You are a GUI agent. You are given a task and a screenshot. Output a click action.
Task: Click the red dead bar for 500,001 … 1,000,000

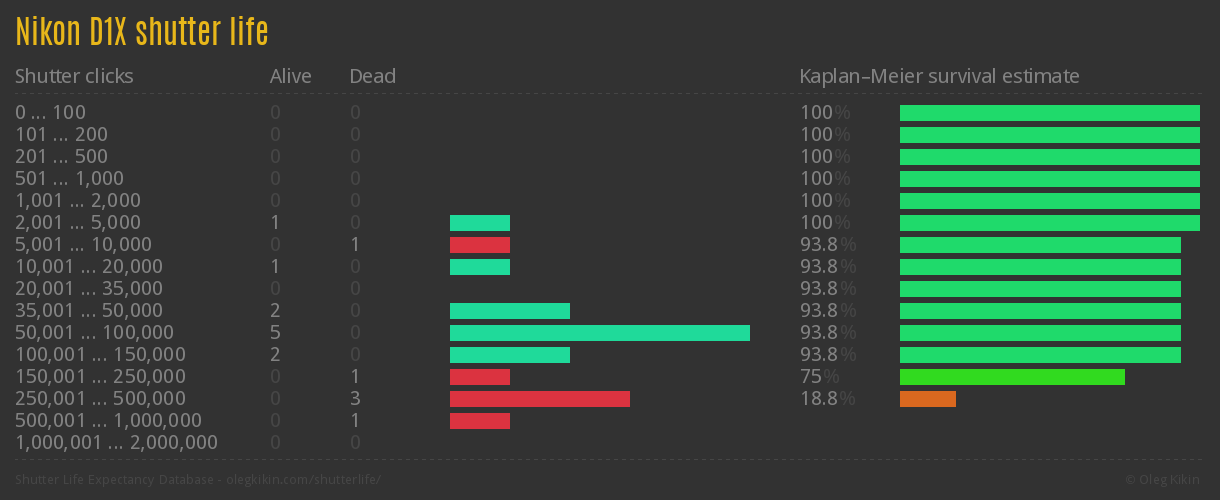(x=479, y=421)
